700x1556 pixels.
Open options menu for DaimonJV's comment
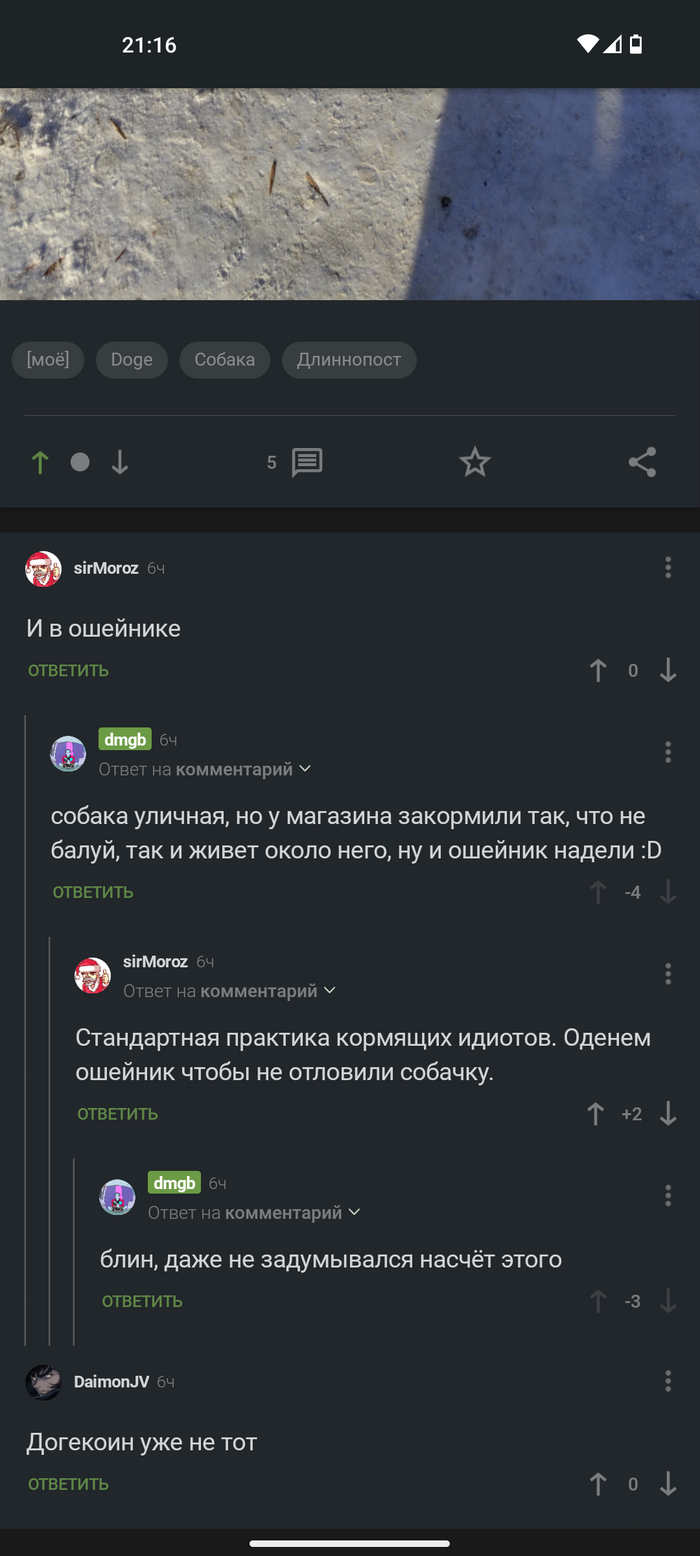[x=668, y=1381]
